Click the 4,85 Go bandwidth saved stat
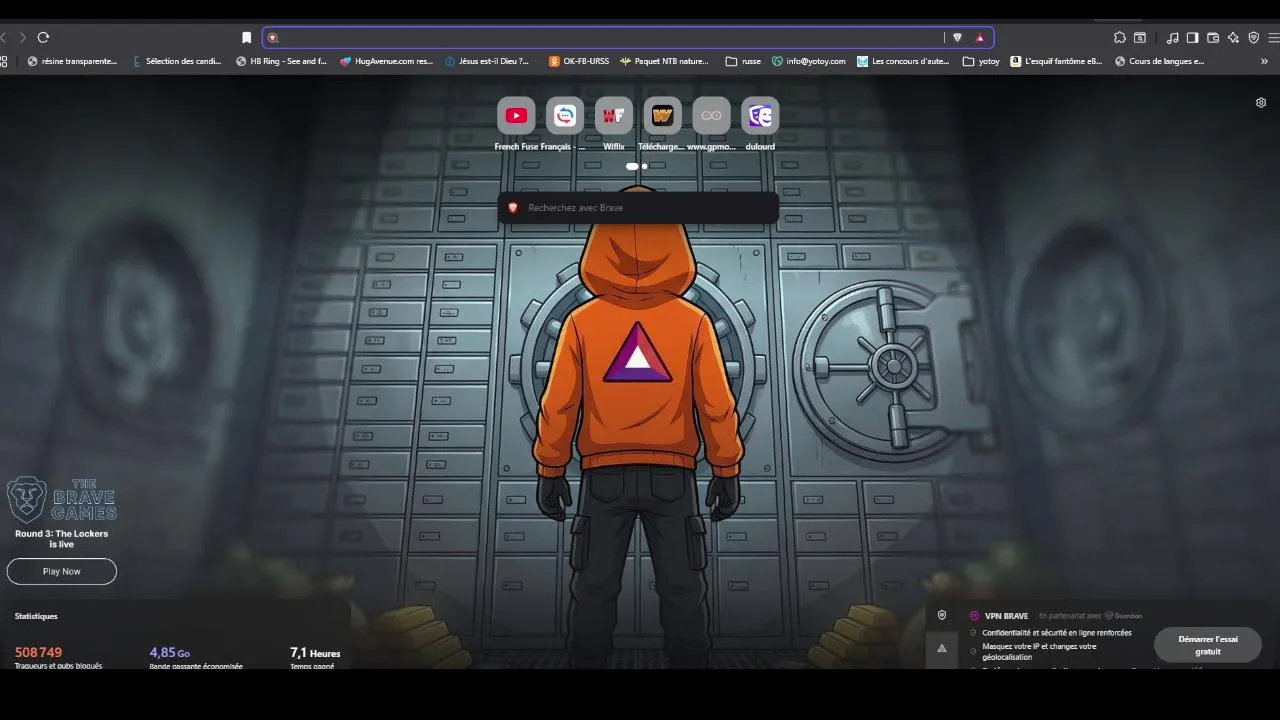 (x=169, y=652)
